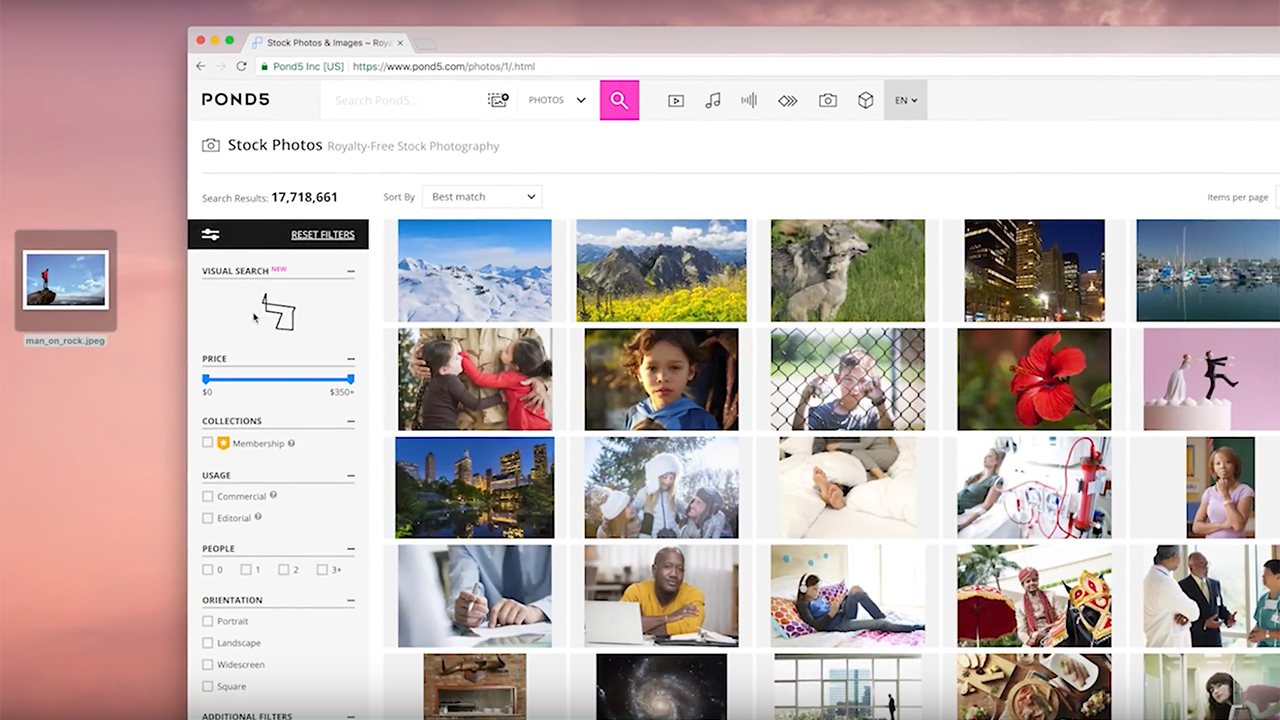The image size is (1280, 720).
Task: Check the Editorial usage box
Action: [208, 518]
